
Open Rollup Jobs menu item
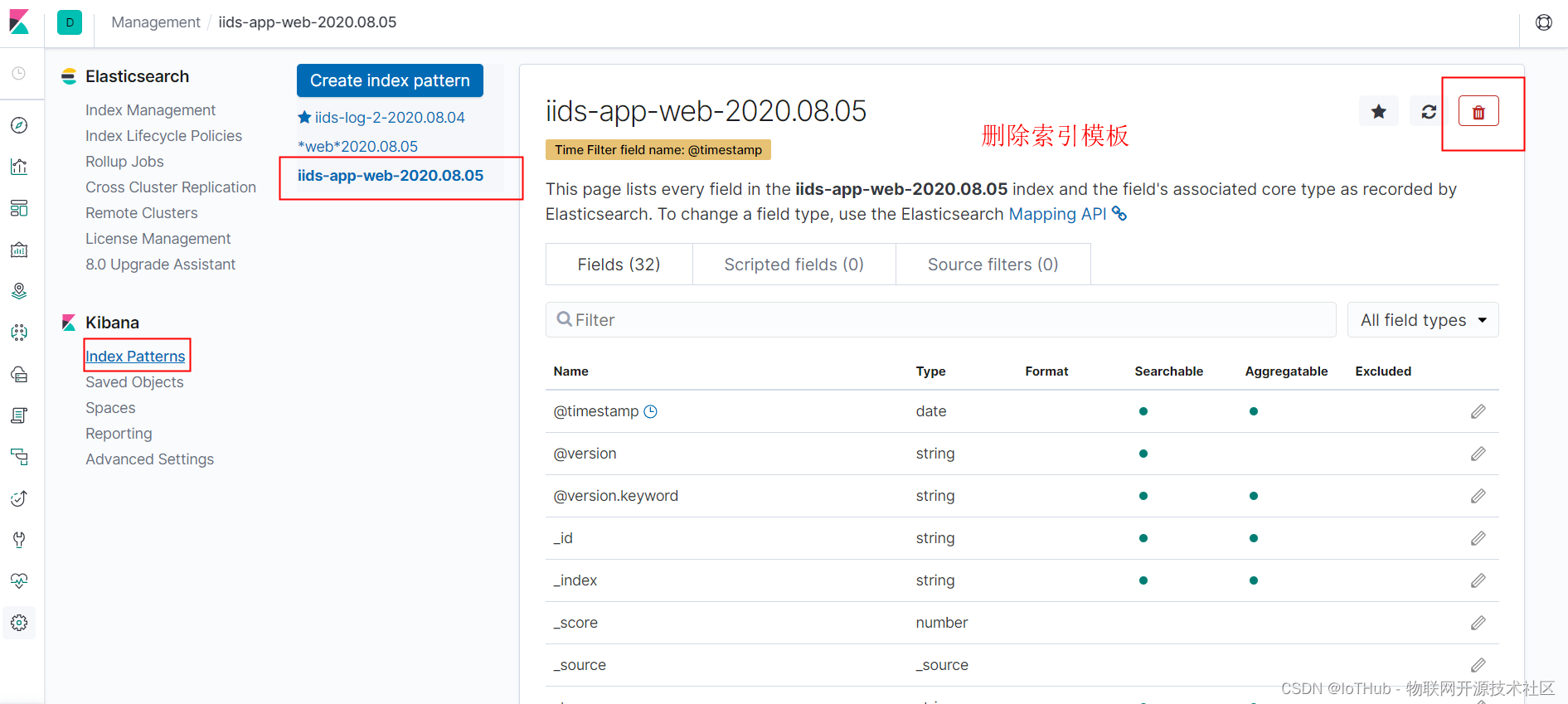tap(124, 162)
